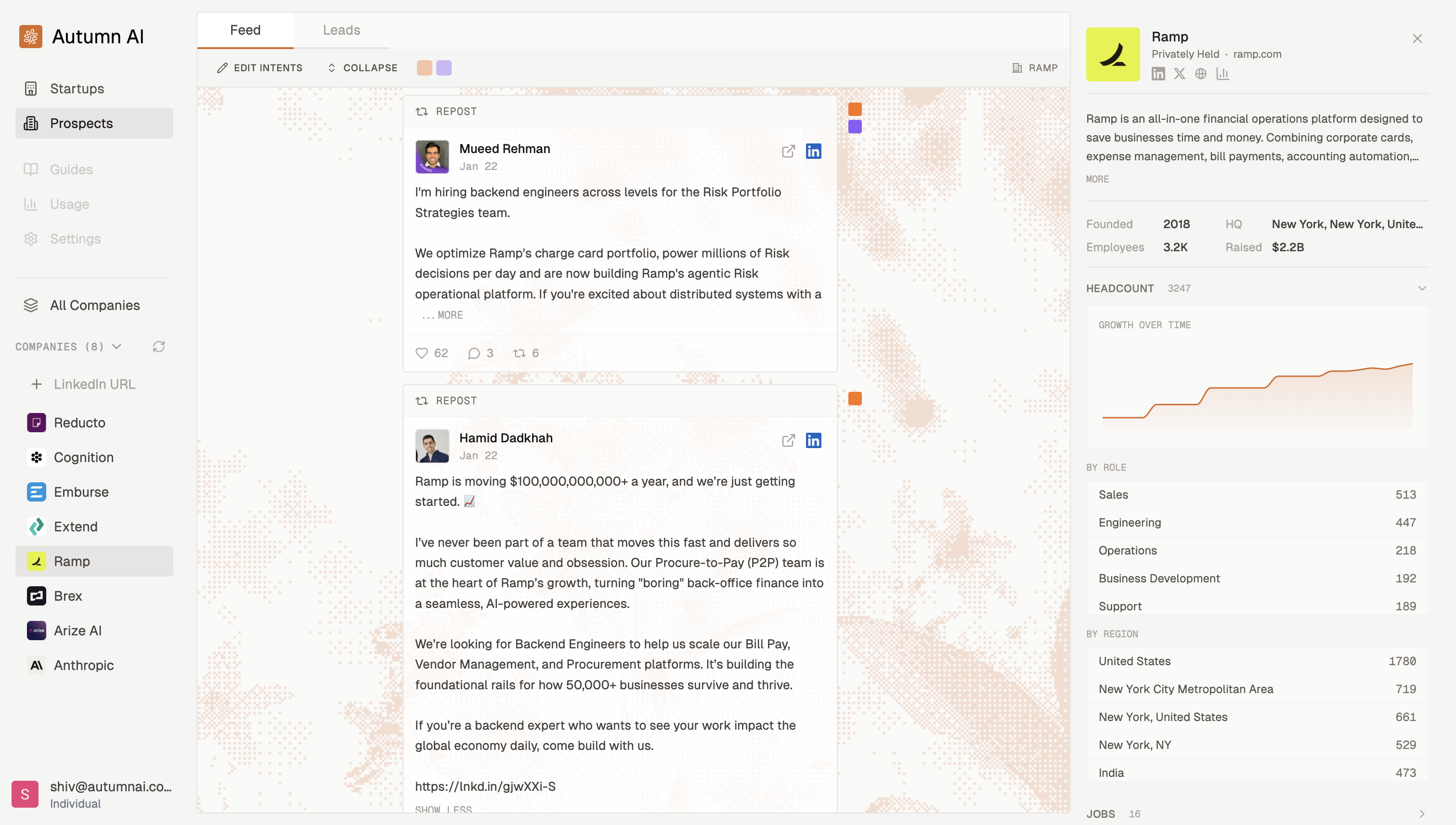Expand the Jobs section
This screenshot has height=825, width=1456.
pos(1421,813)
